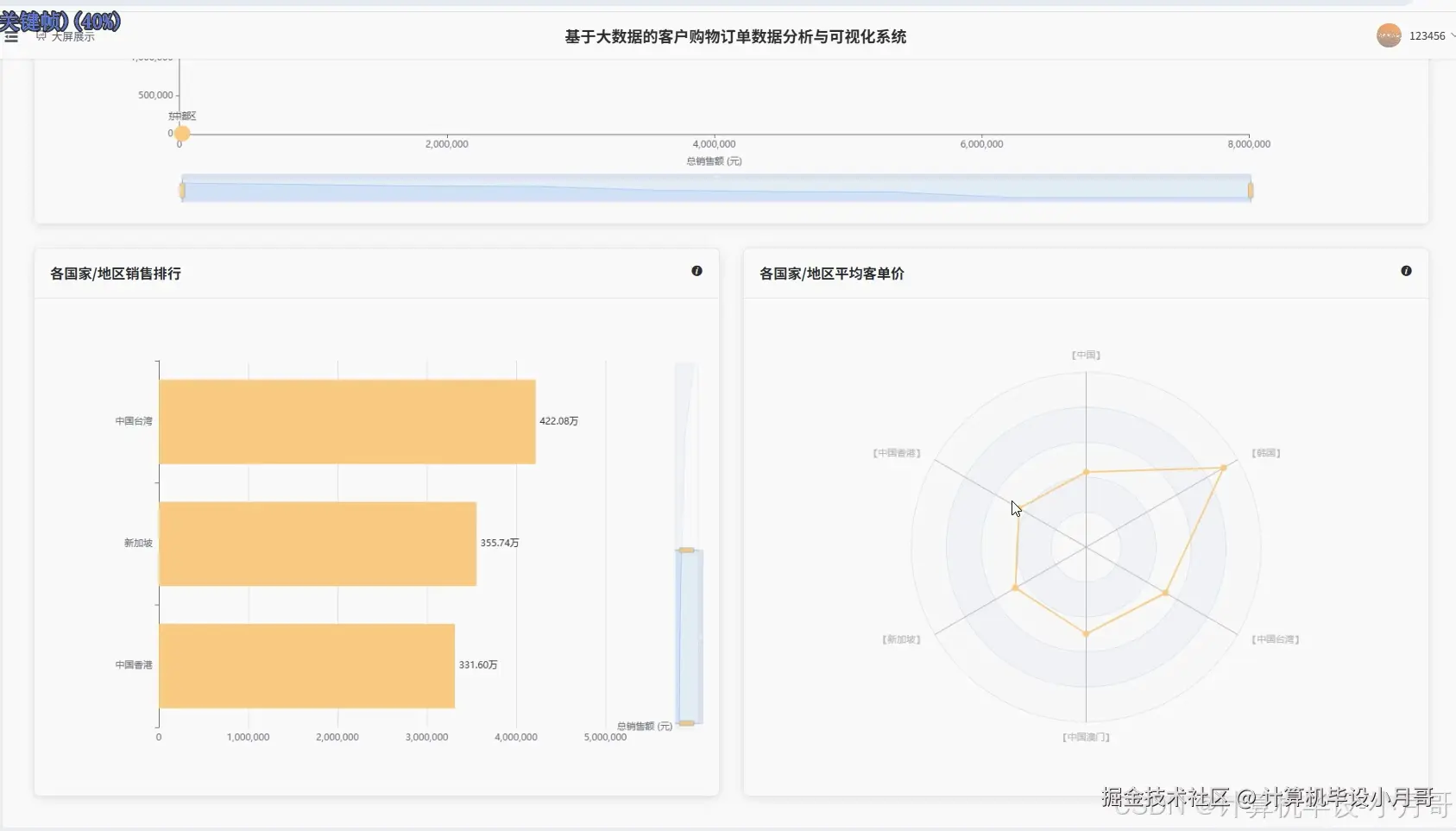Click the 各国家/地区销售排行 card title
Image resolution: width=1456 pixels, height=831 pixels.
[x=116, y=274]
